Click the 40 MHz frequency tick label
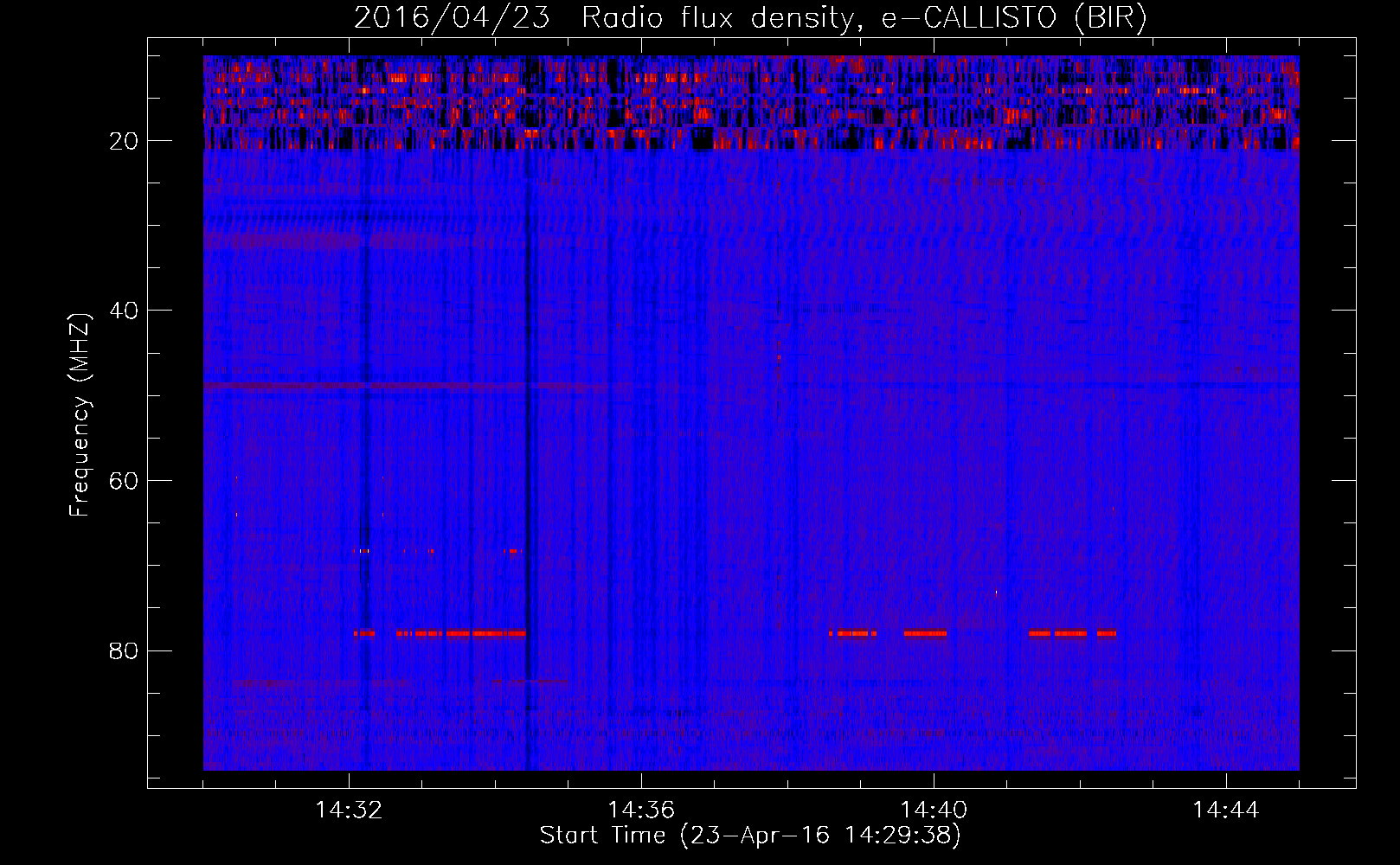Viewport: 1400px width, 865px height. click(x=125, y=311)
